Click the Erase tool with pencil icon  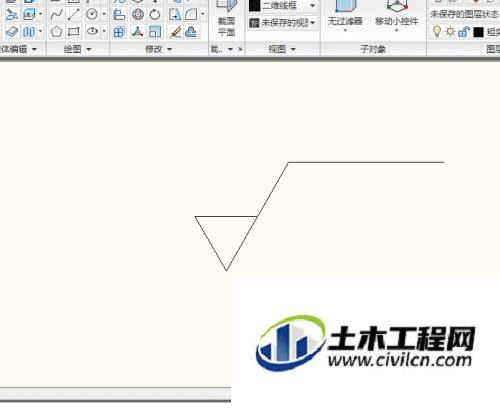pyautogui.click(x=175, y=32)
